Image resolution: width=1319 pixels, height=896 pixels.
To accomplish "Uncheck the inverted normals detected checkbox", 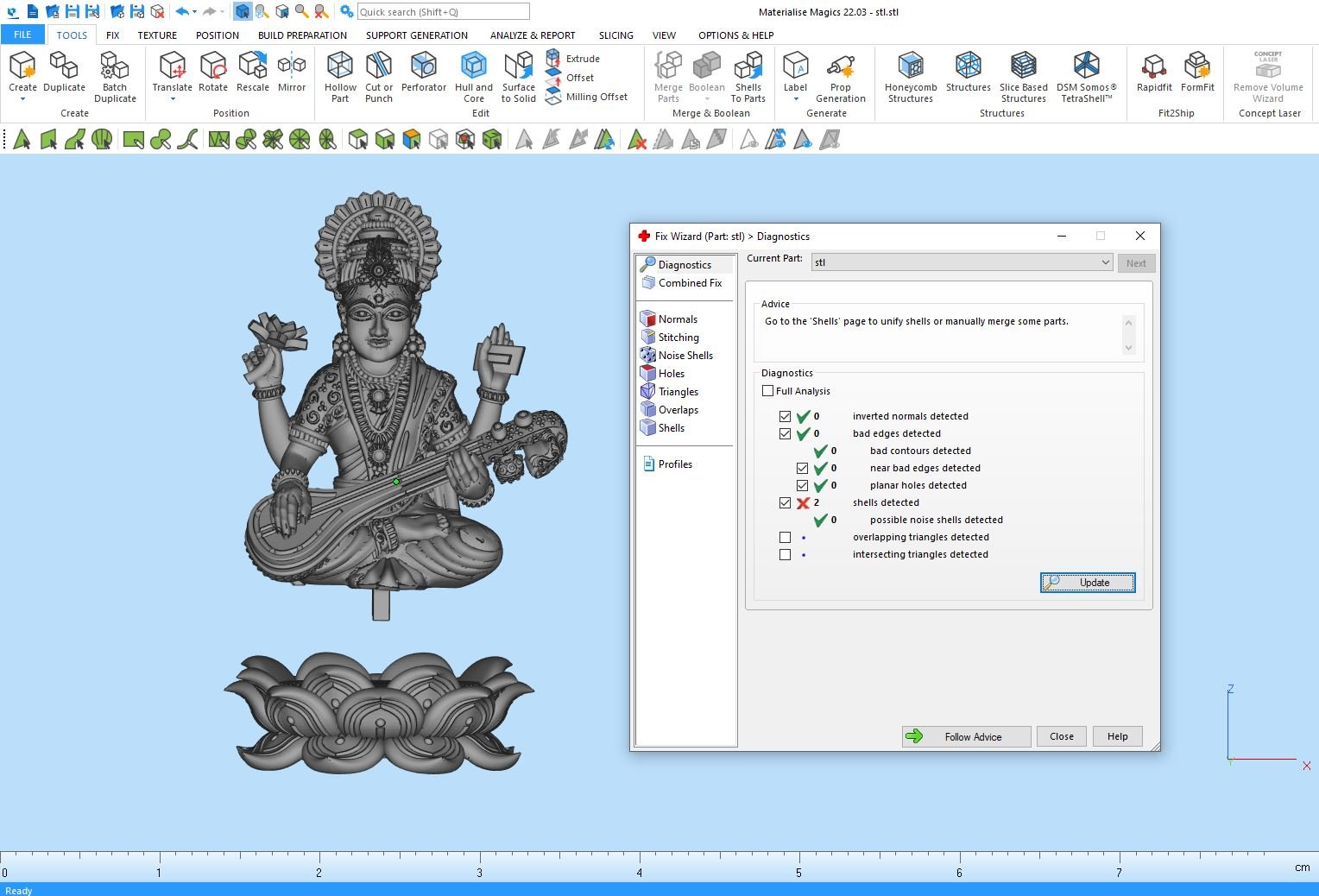I will tap(785, 416).
